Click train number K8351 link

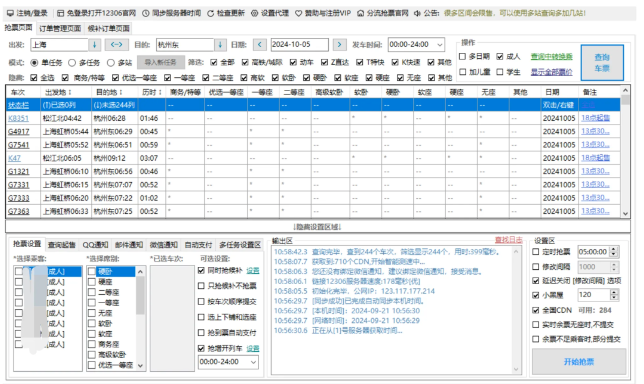point(18,118)
